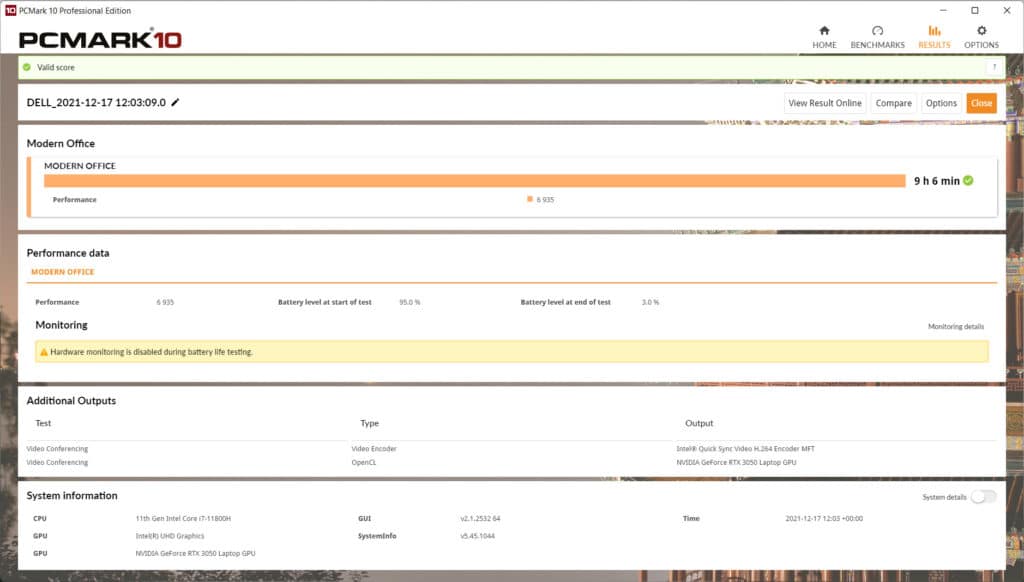The height and width of the screenshot is (582, 1024).
Task: Click the GUI version value v2.1.2532 64
Action: click(x=480, y=519)
